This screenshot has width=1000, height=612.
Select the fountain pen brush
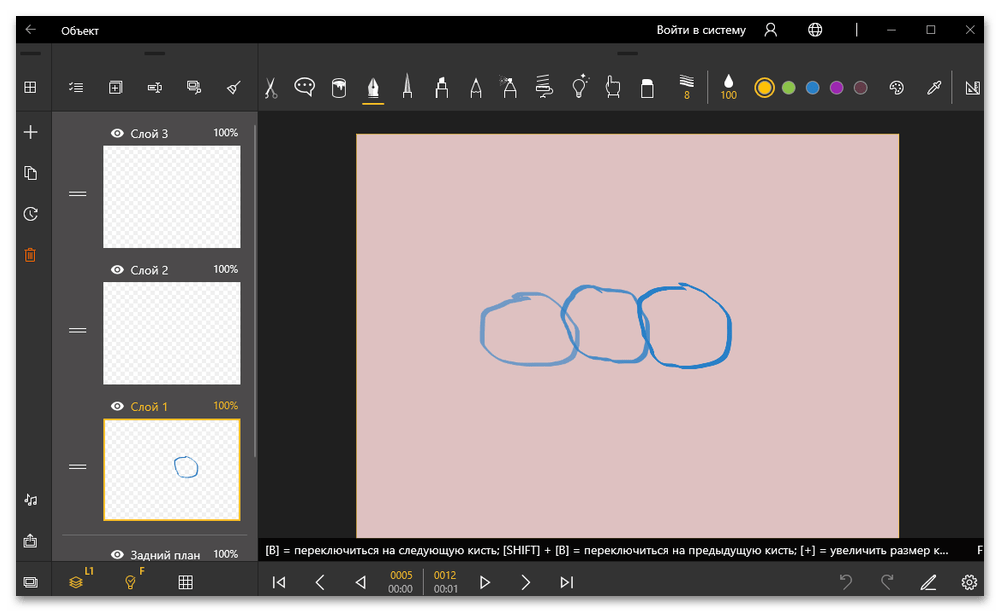point(373,88)
